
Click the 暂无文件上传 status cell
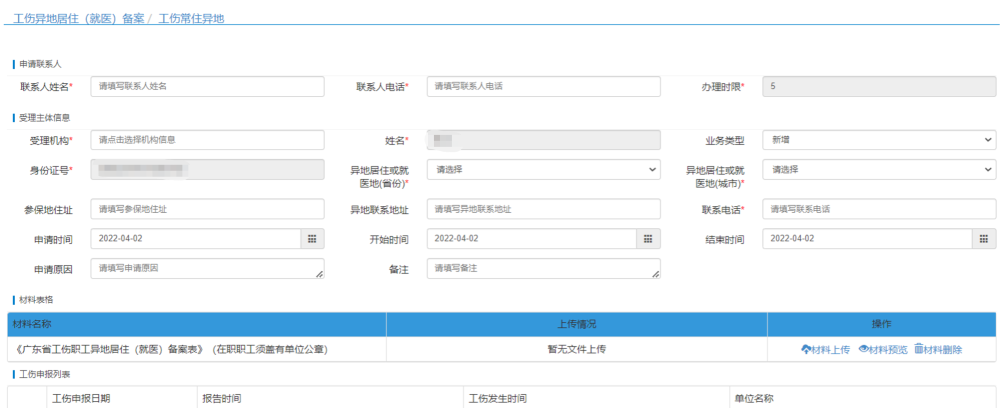pyautogui.click(x=577, y=349)
